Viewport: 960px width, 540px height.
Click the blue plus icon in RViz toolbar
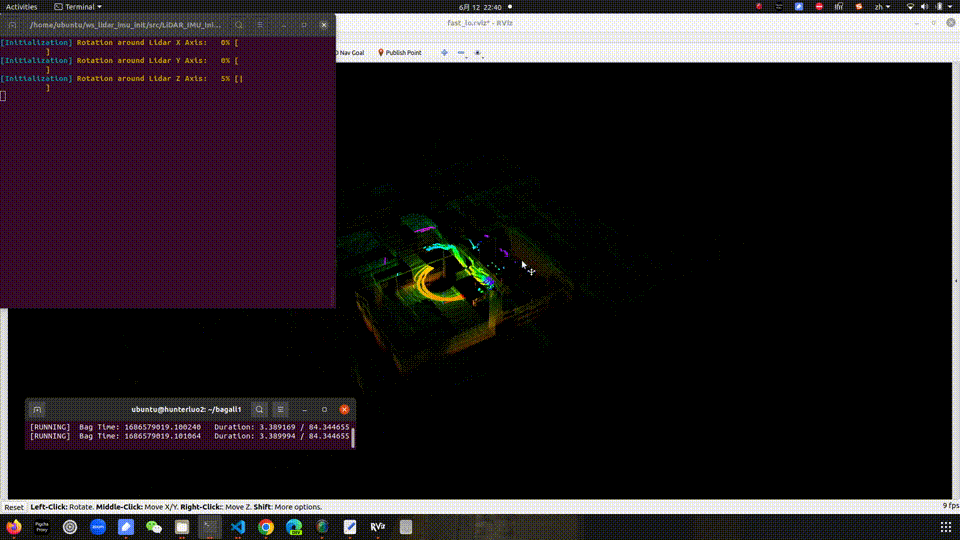click(x=444, y=53)
